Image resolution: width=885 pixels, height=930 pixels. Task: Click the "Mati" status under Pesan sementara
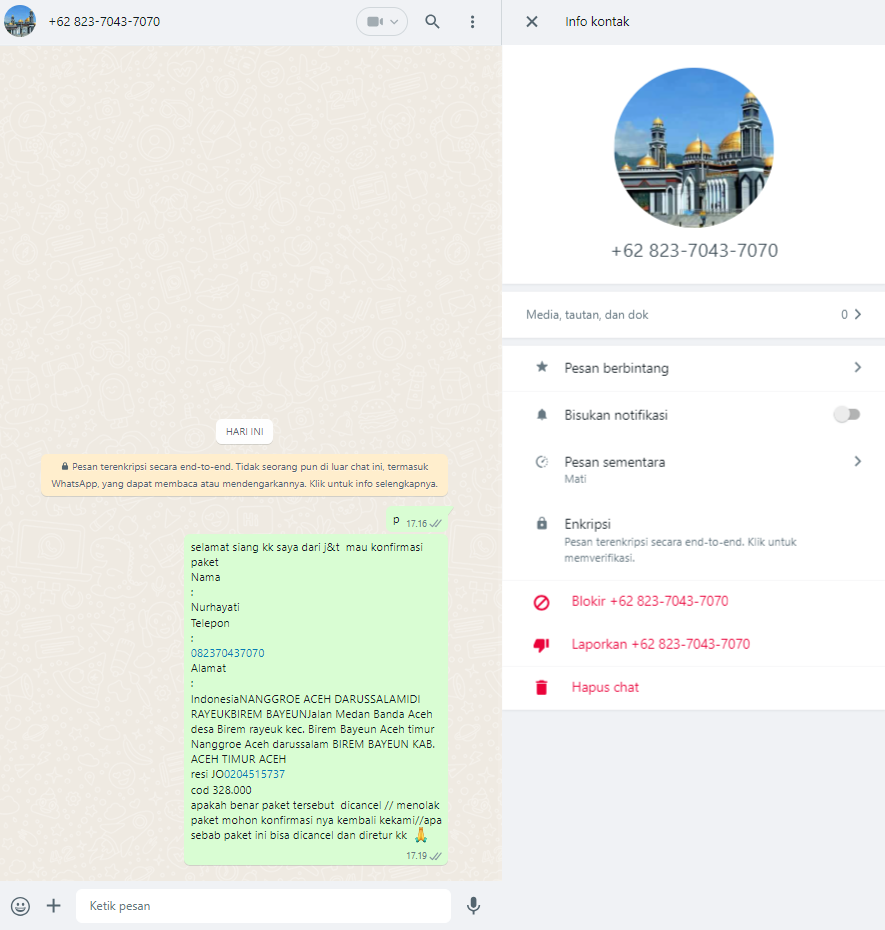coord(575,479)
